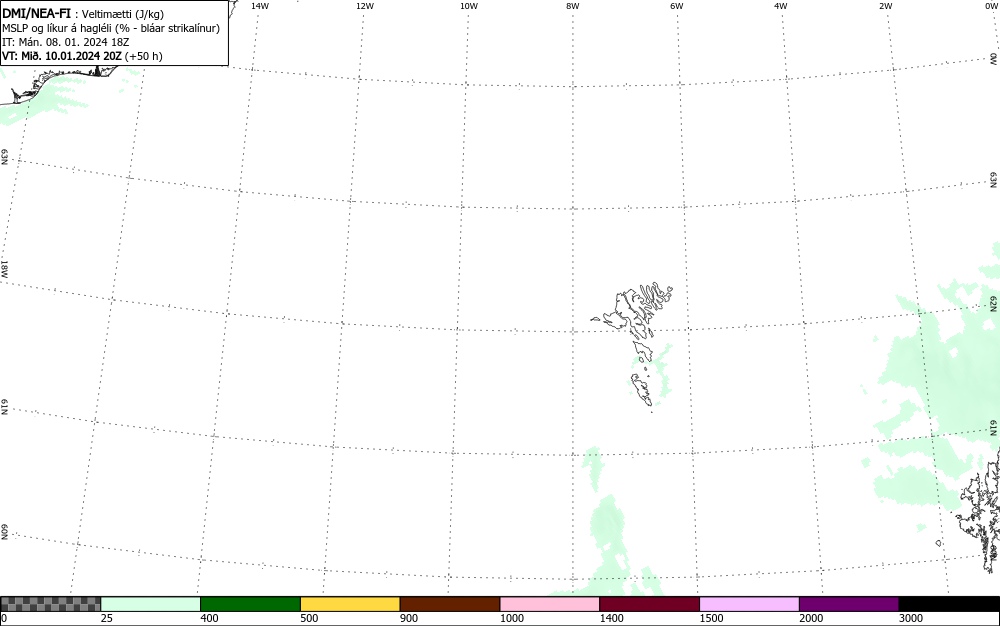Click the DMI/NEA-FI title text
This screenshot has height=626, width=1000.
click(36, 13)
